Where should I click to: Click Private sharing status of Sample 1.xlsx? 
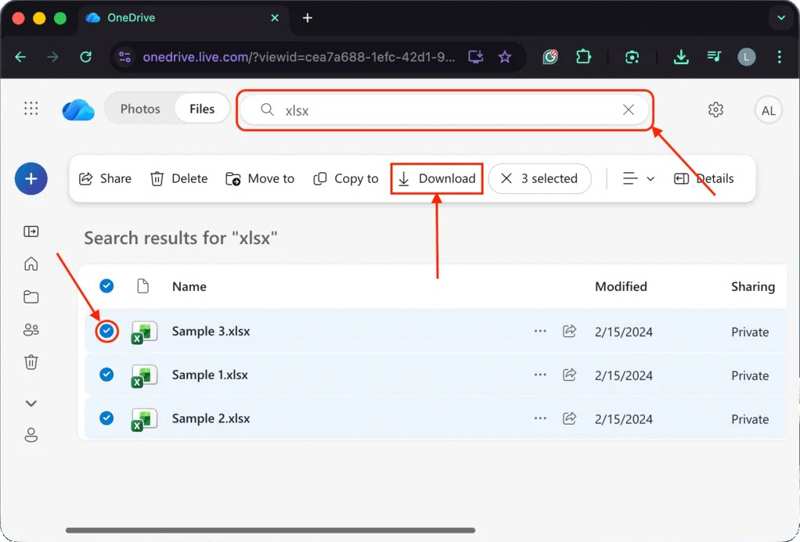point(749,376)
